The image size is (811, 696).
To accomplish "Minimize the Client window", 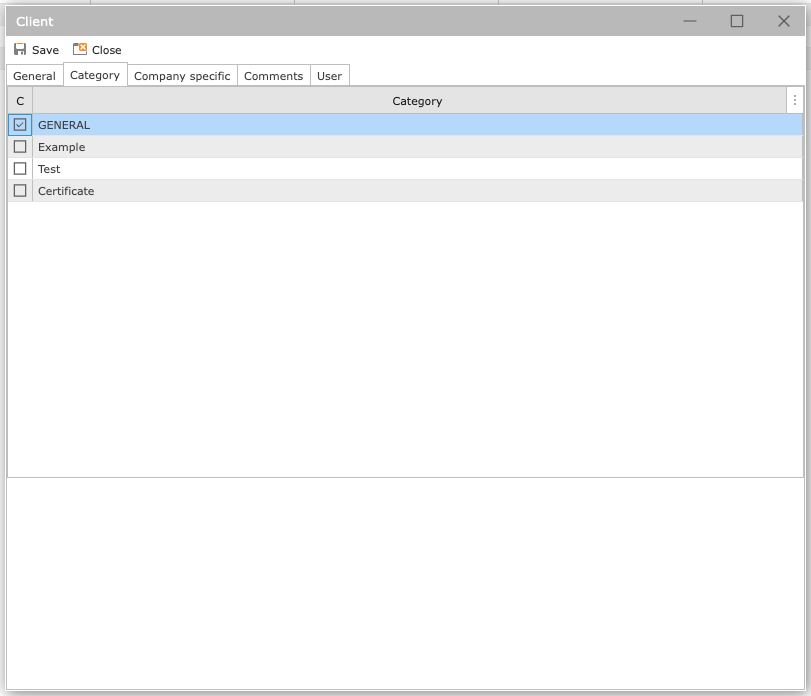I will [x=690, y=21].
